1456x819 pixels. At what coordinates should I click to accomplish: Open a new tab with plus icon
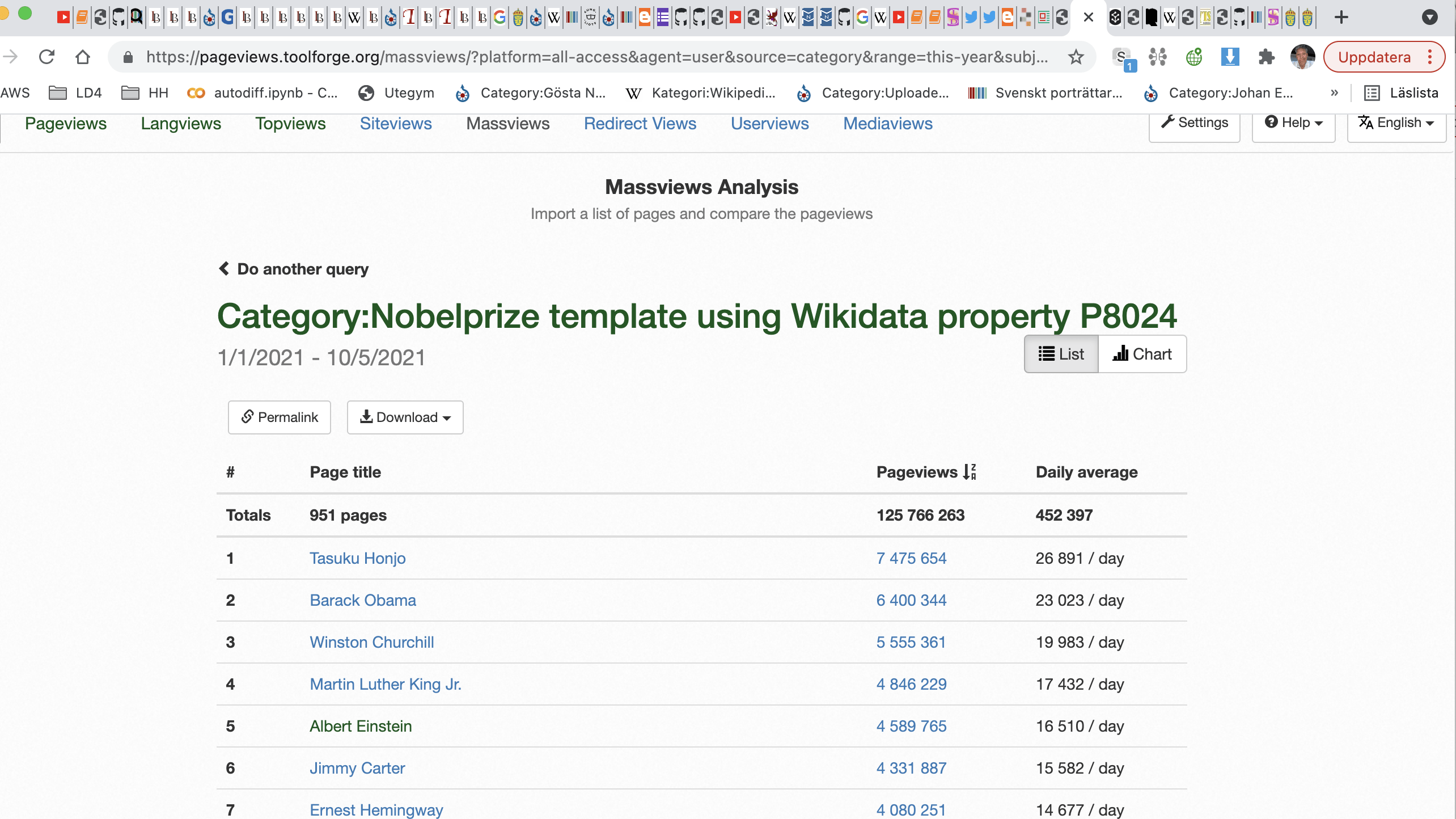click(1341, 17)
